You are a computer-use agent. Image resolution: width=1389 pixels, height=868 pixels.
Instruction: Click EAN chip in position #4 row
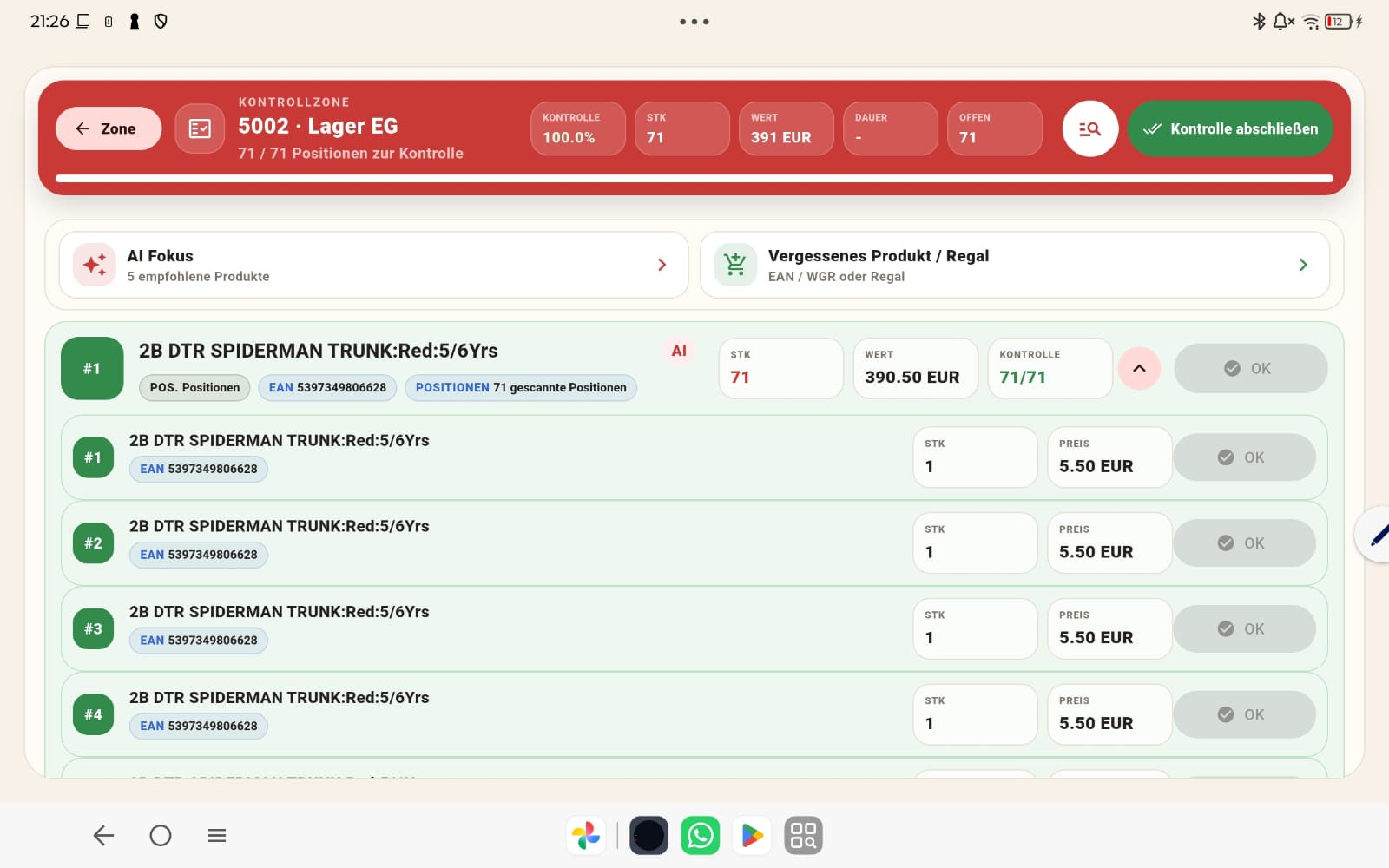[199, 727]
